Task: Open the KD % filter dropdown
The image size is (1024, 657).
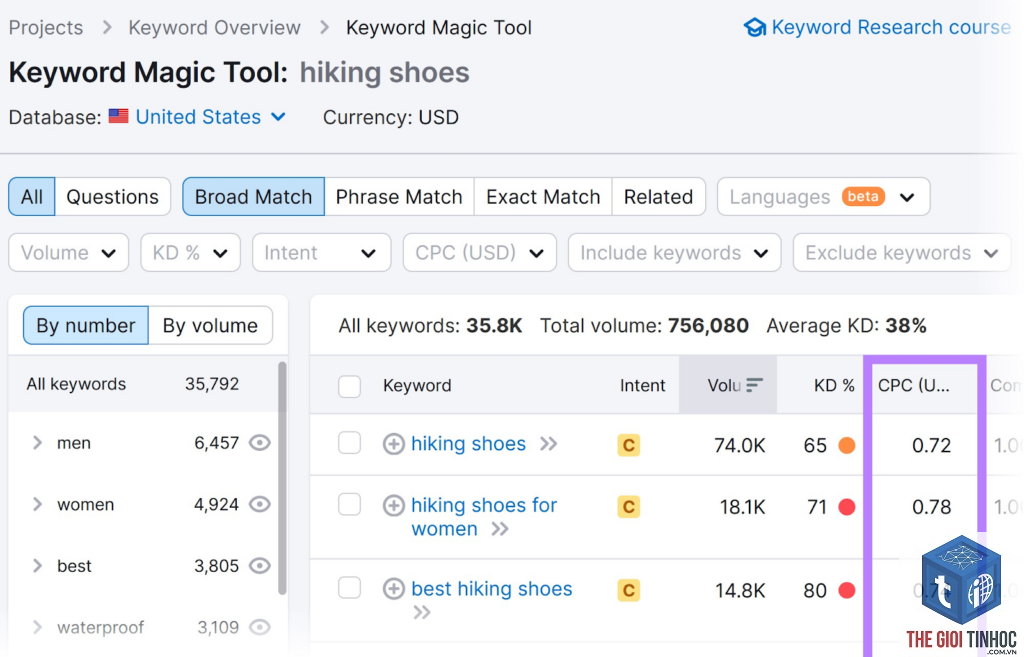Action: click(190, 253)
